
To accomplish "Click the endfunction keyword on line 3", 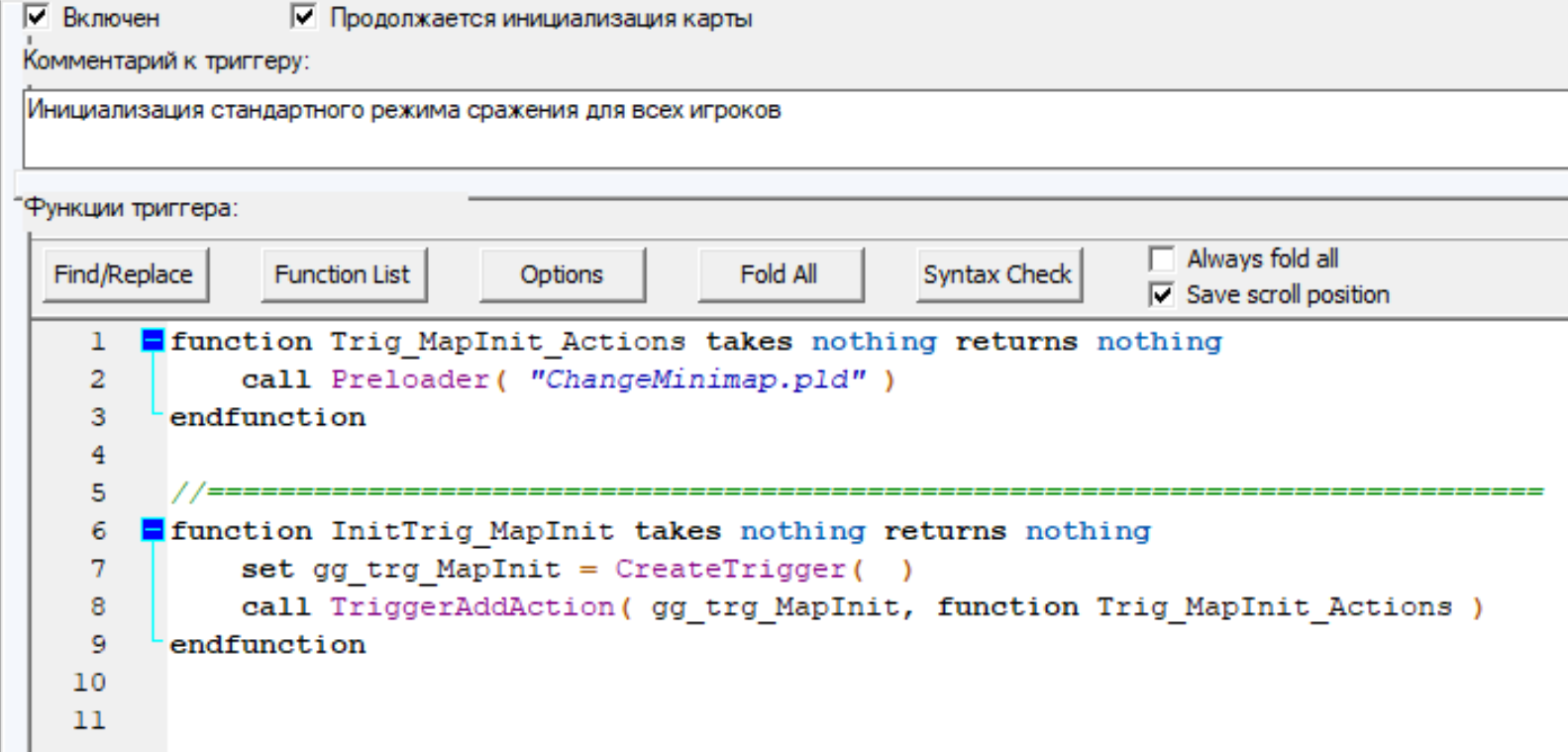I will click(267, 417).
